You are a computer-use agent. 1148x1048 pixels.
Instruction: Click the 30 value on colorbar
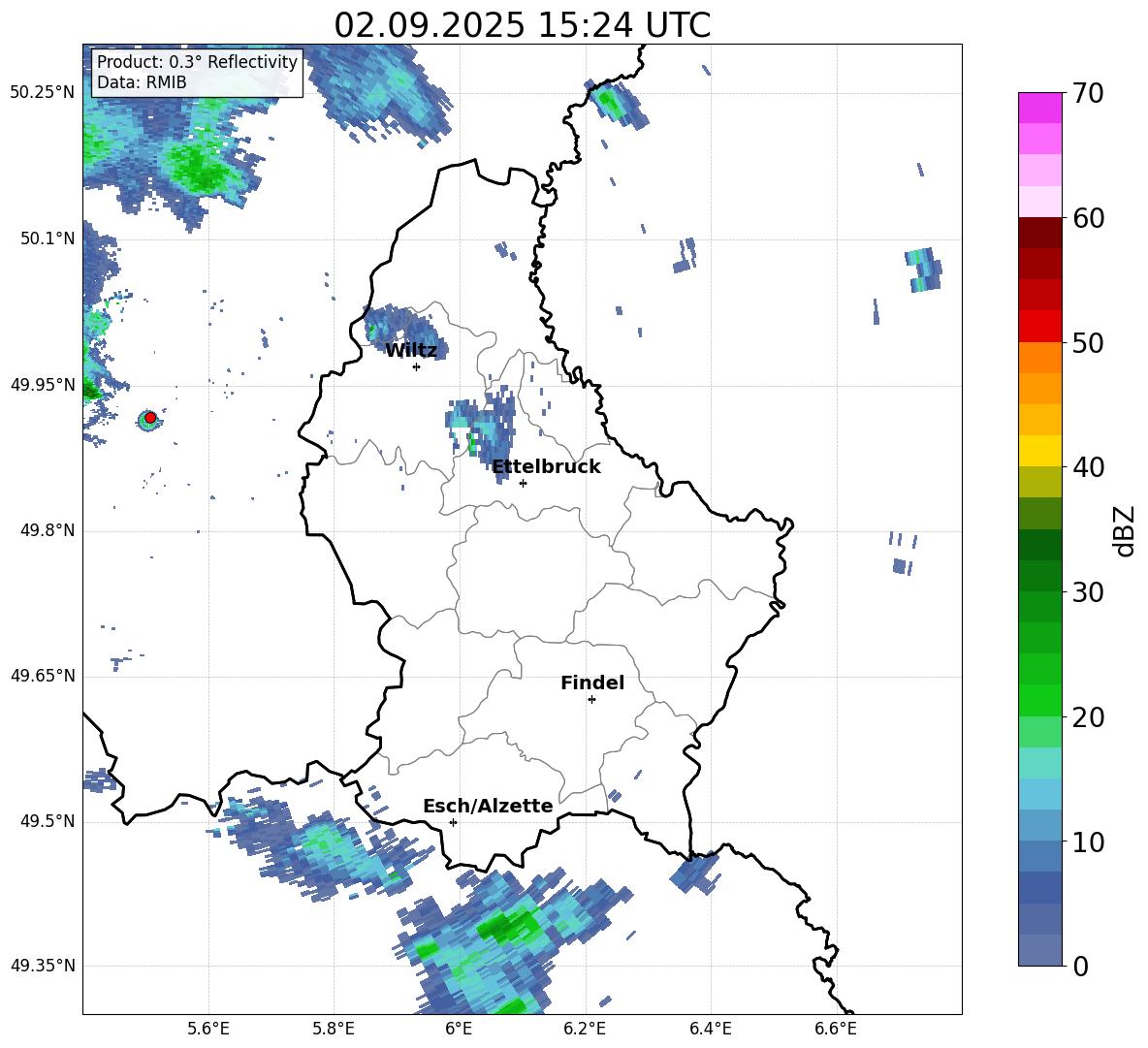[x=1088, y=592]
